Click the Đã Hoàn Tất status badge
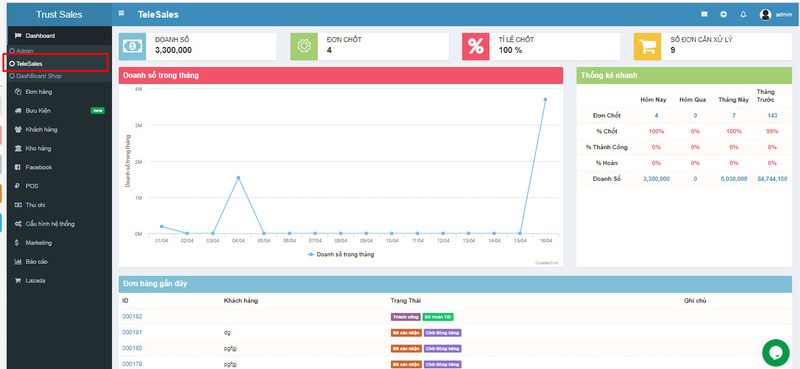 point(438,317)
